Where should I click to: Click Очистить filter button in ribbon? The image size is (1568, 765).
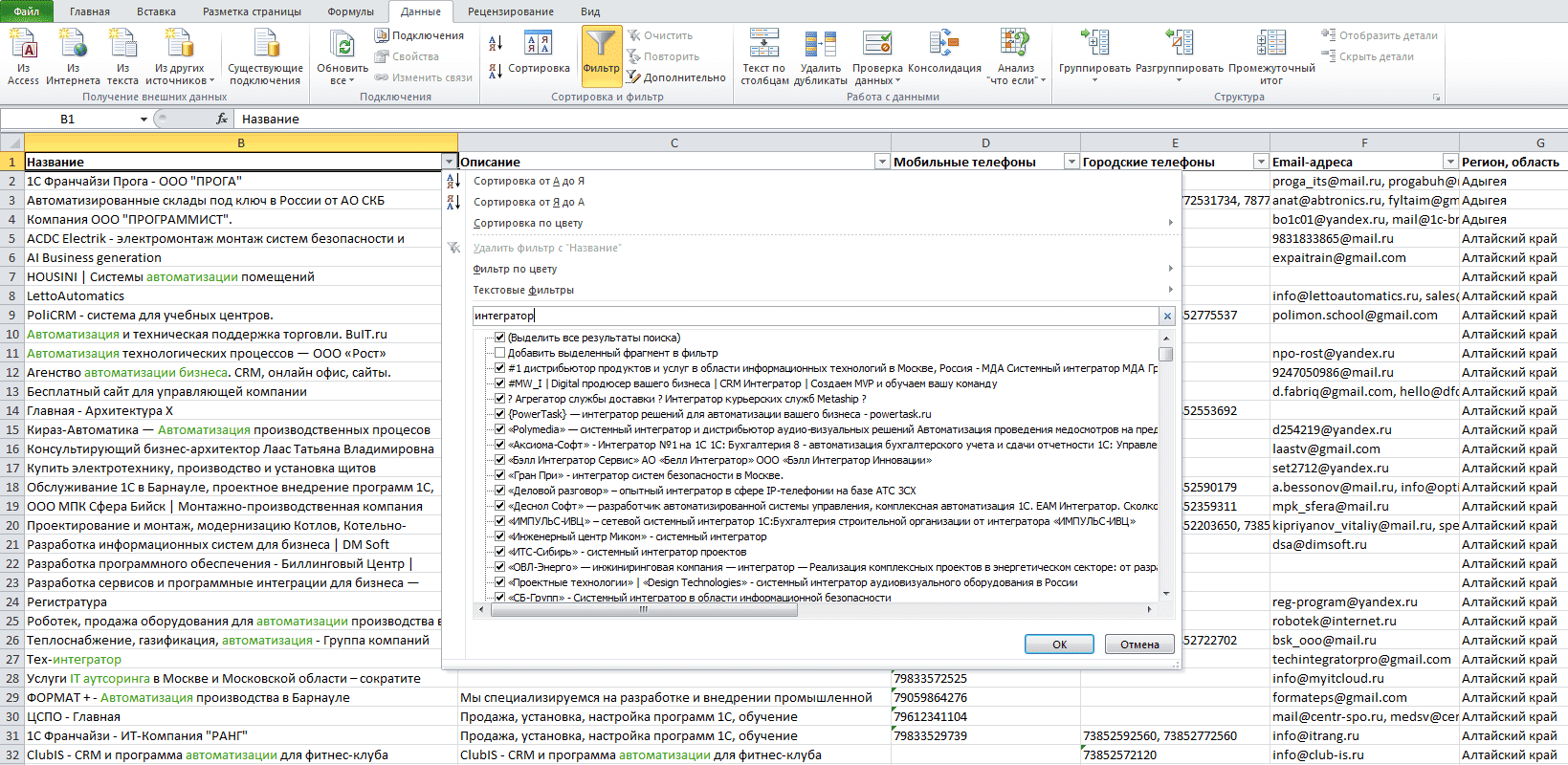tap(660, 35)
